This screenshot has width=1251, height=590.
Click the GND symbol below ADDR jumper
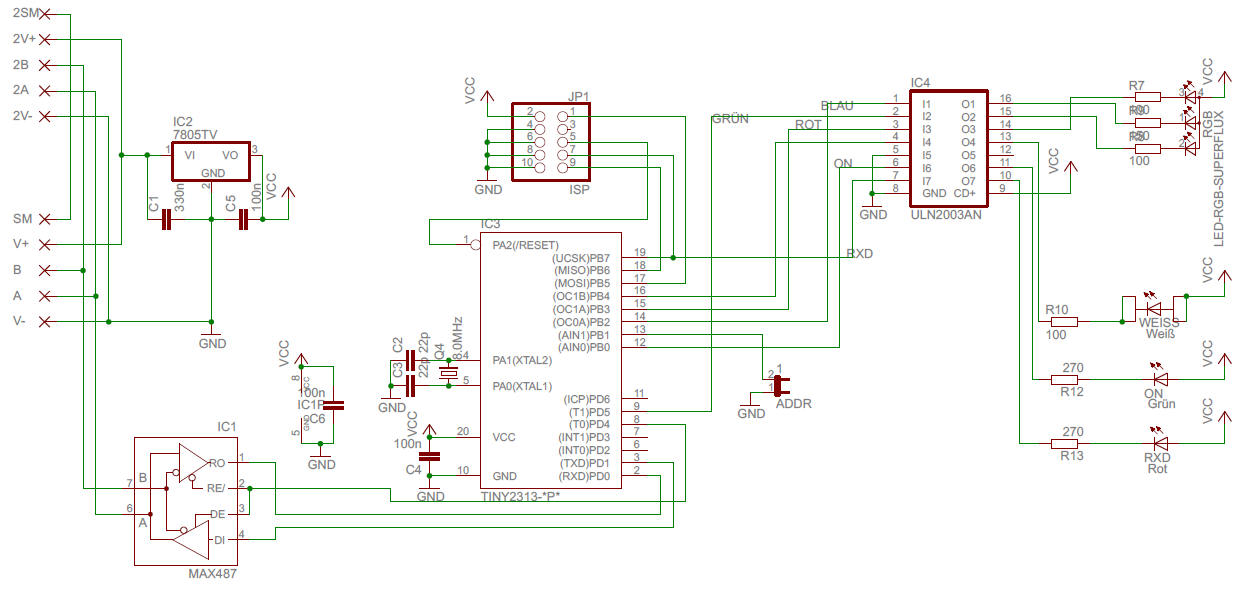pos(752,408)
